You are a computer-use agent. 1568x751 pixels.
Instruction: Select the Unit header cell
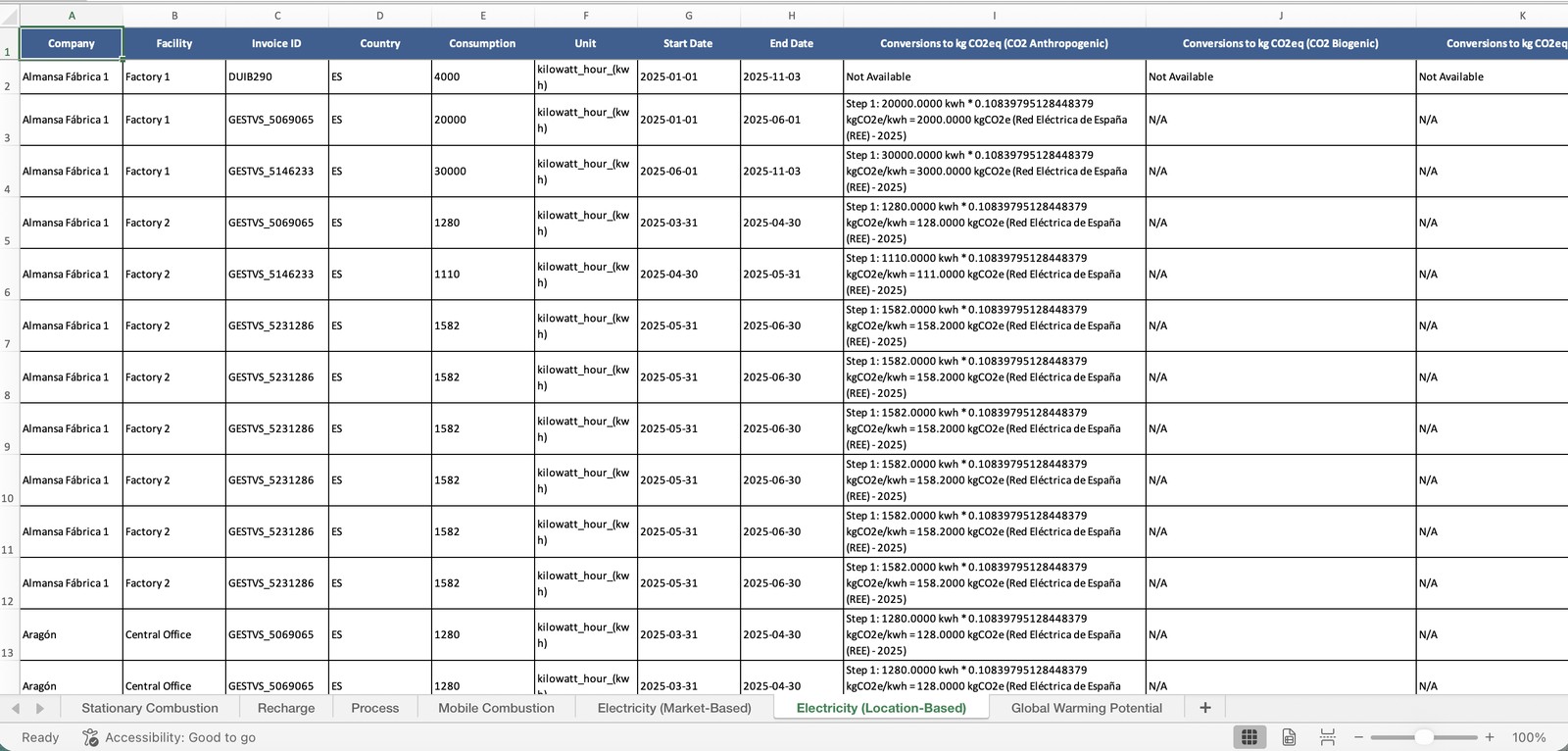tap(586, 43)
